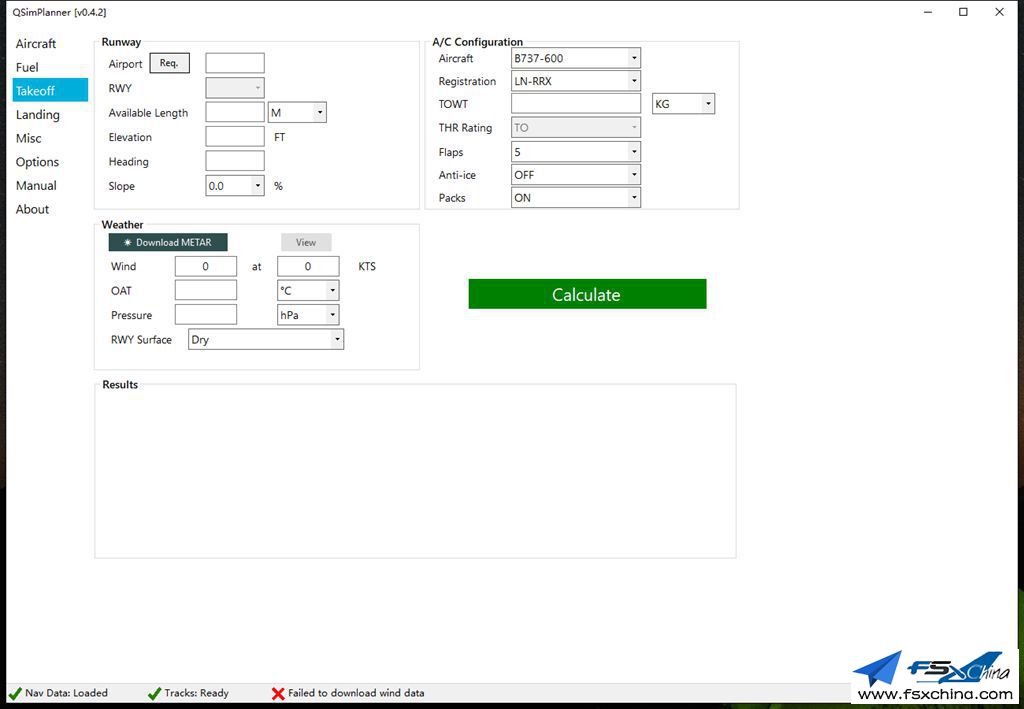
Task: Select the Takeoff page
Action: [x=50, y=90]
